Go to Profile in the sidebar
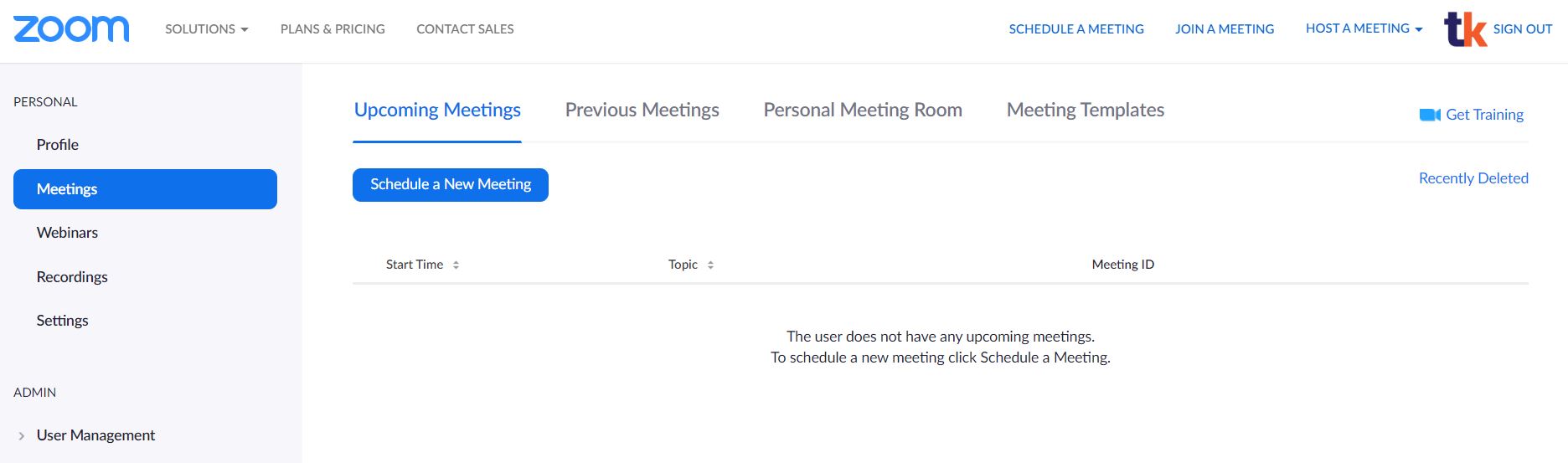The width and height of the screenshot is (1568, 463). (x=58, y=145)
